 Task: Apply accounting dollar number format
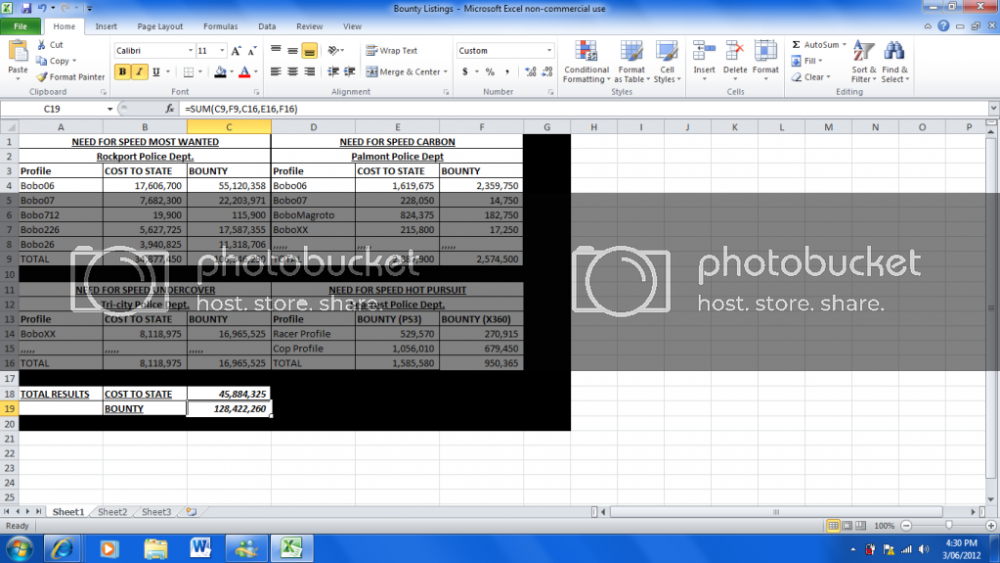click(465, 71)
